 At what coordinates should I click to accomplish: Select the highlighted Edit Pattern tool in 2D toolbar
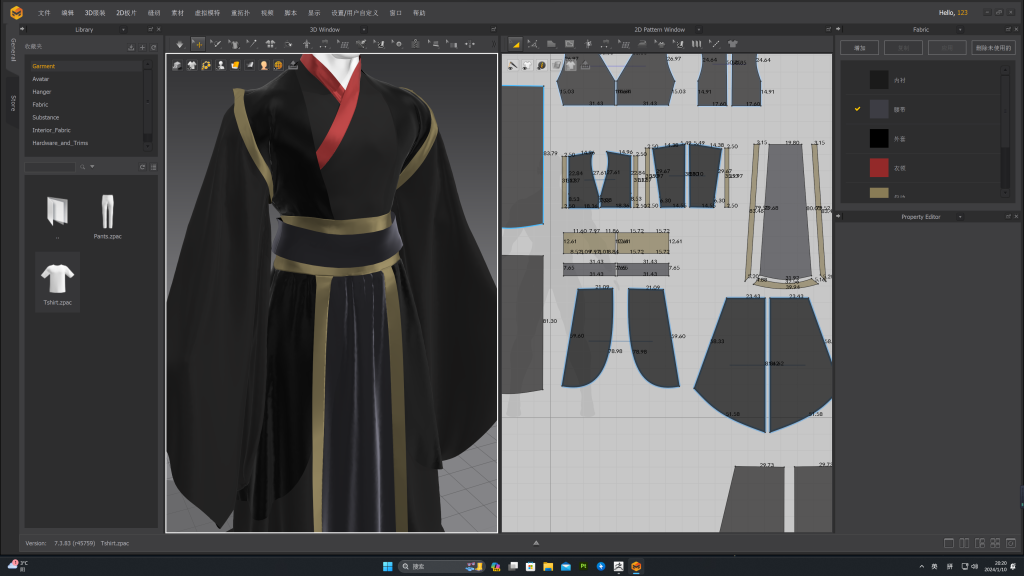(515, 44)
